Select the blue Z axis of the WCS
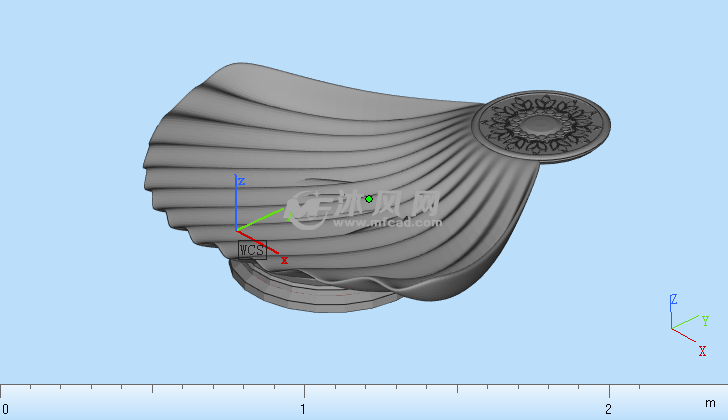728x420 pixels. (x=236, y=205)
